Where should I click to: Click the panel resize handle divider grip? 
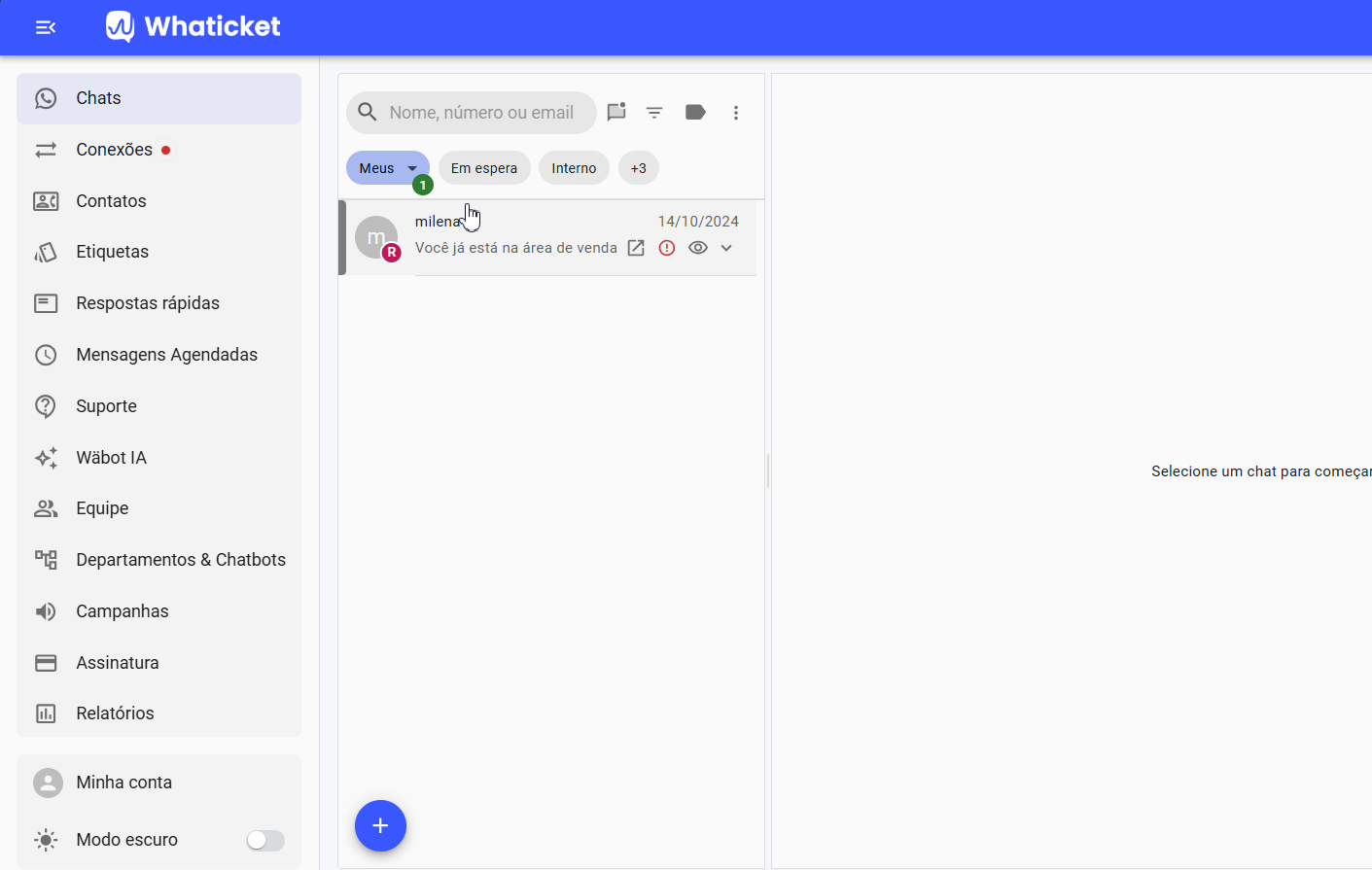(768, 471)
